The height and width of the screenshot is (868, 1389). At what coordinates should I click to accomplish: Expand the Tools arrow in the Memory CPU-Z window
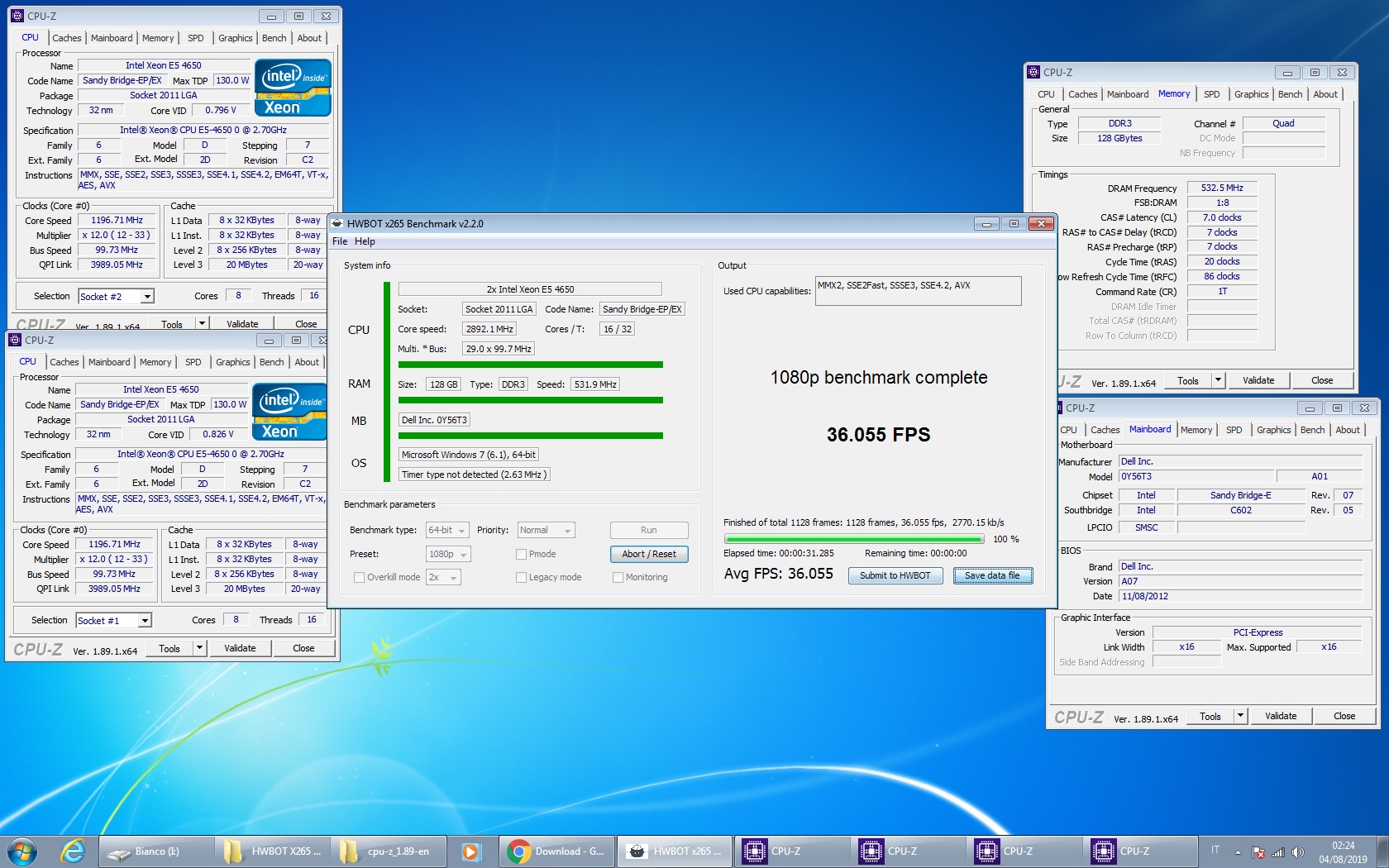[1218, 380]
